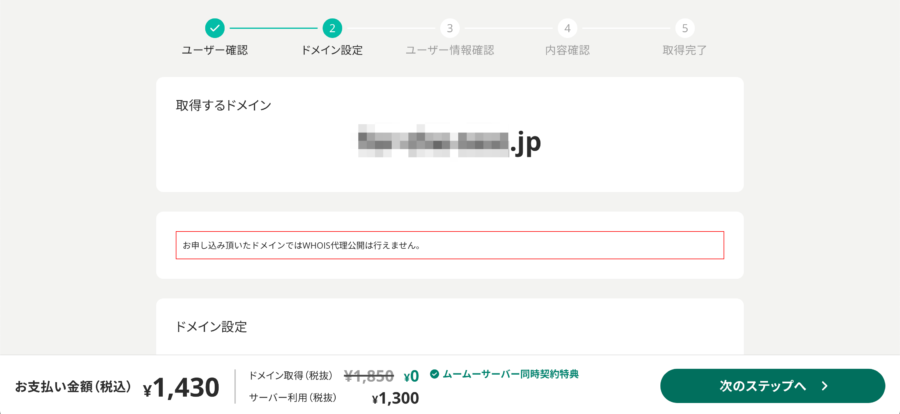The height and width of the screenshot is (414, 900).
Task: Click step 5 circle in progress bar
Action: click(684, 28)
